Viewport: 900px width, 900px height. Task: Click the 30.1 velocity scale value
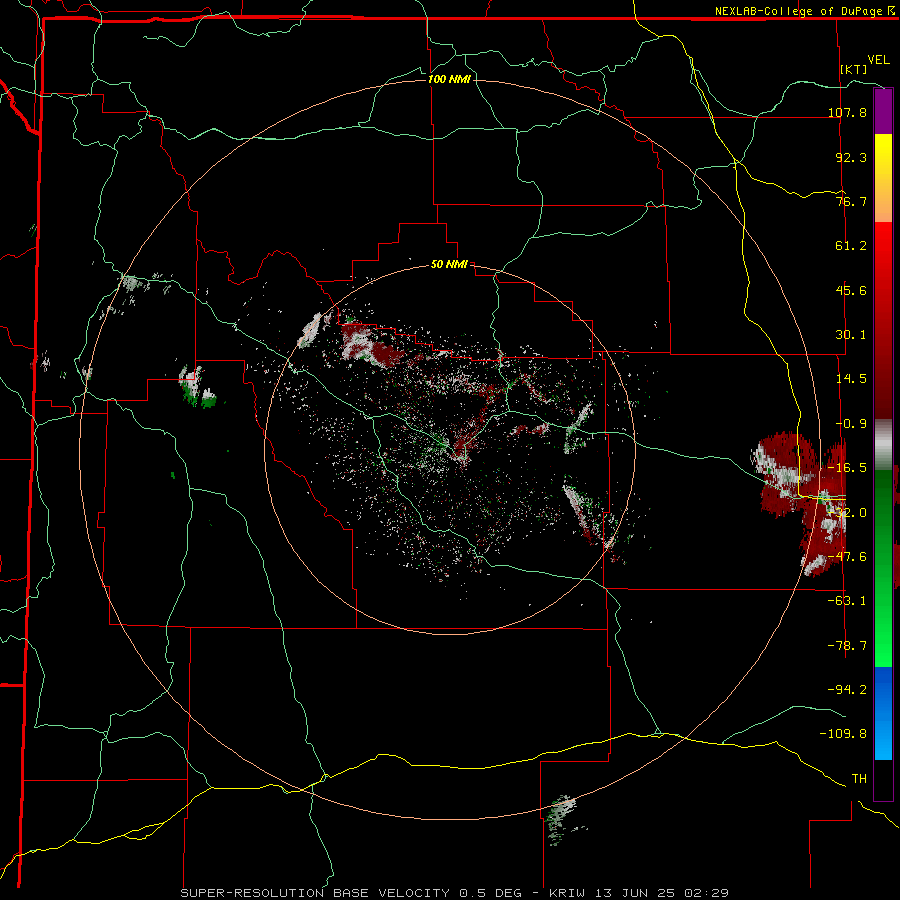coord(851,335)
